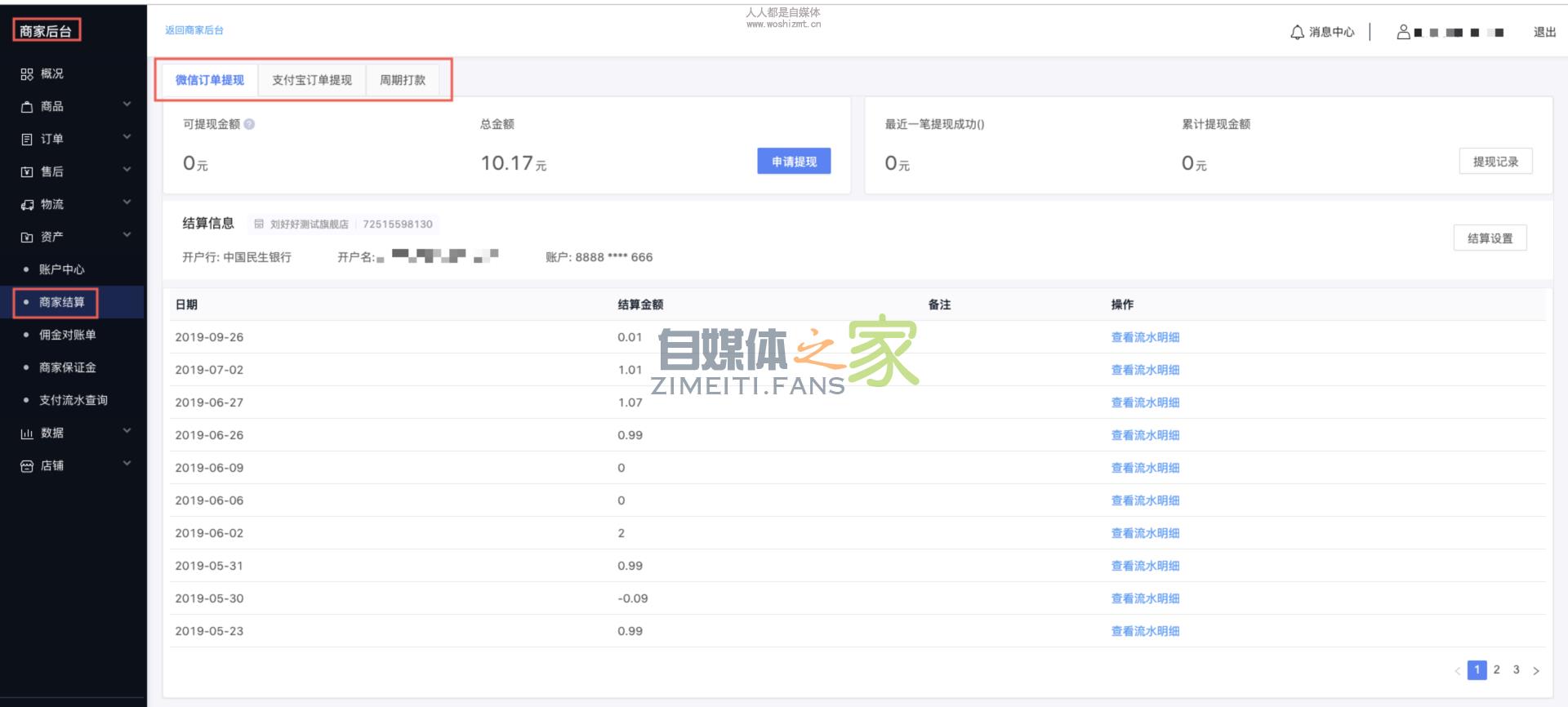Go to page 2 of settlements
1568x707 pixels.
[1496, 669]
